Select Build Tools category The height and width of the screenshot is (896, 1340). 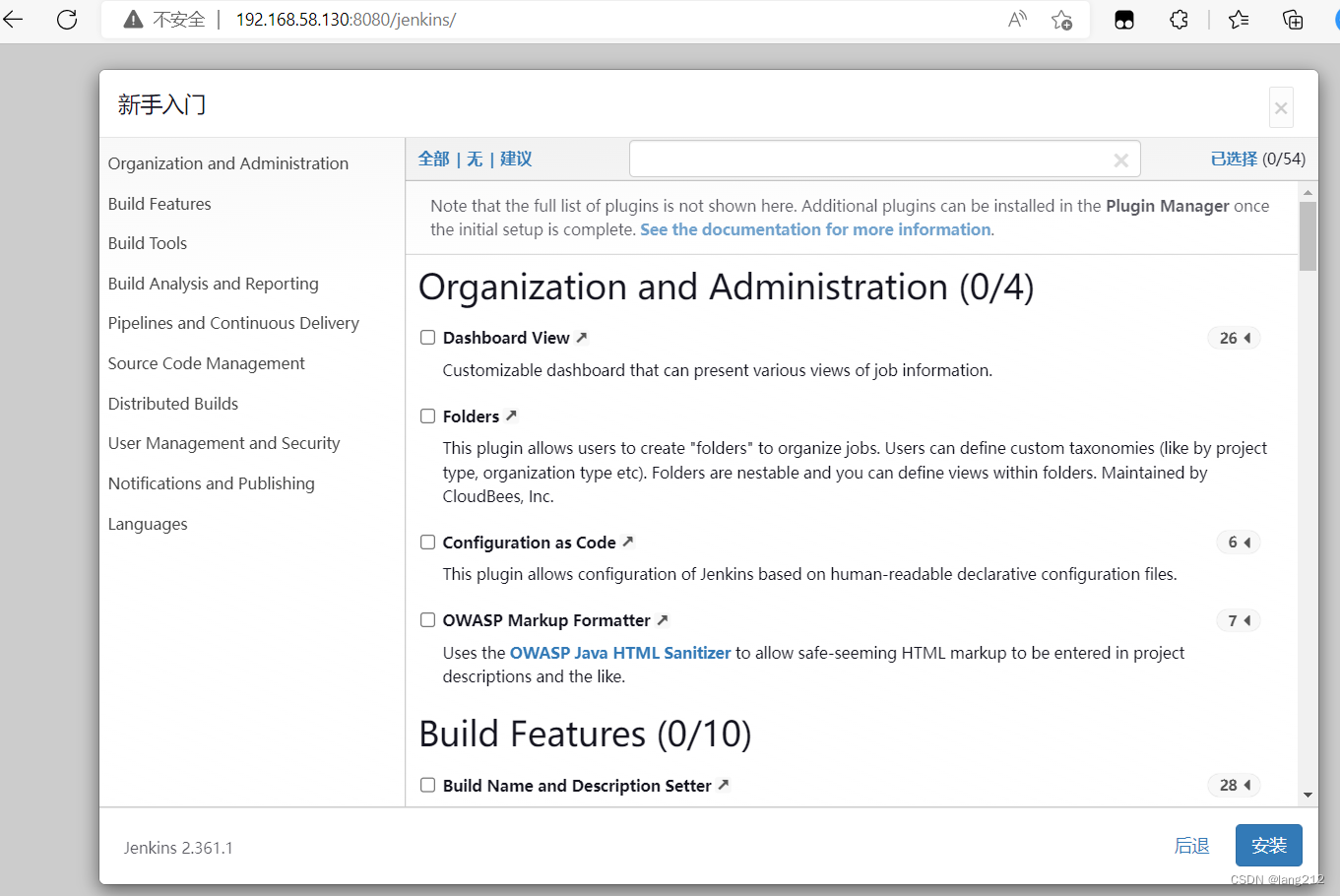148,243
